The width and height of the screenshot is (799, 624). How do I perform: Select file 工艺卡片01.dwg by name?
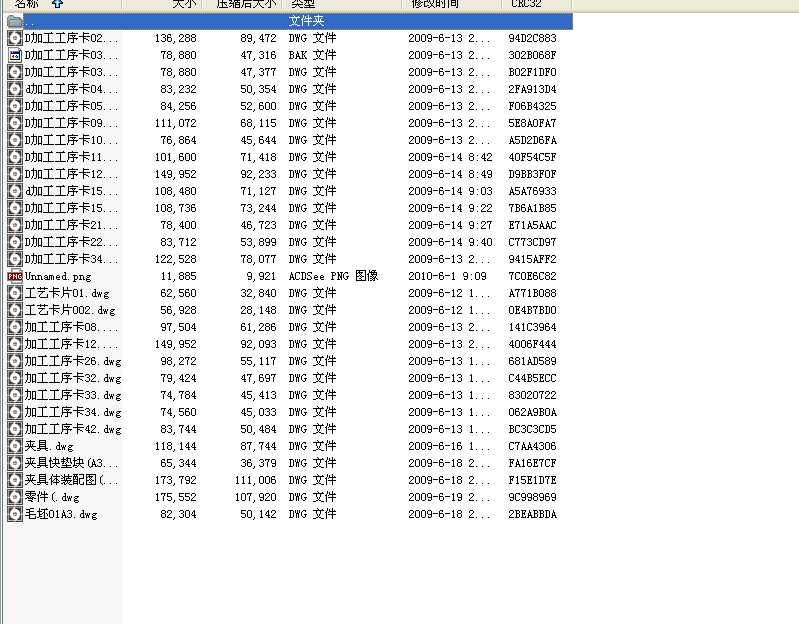(x=67, y=293)
